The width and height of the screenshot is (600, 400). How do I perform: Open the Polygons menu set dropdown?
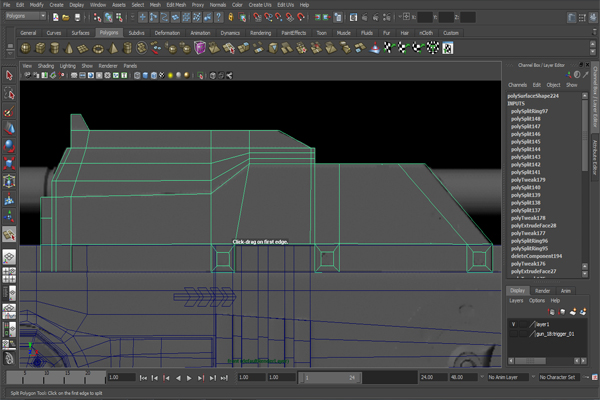pos(26,16)
